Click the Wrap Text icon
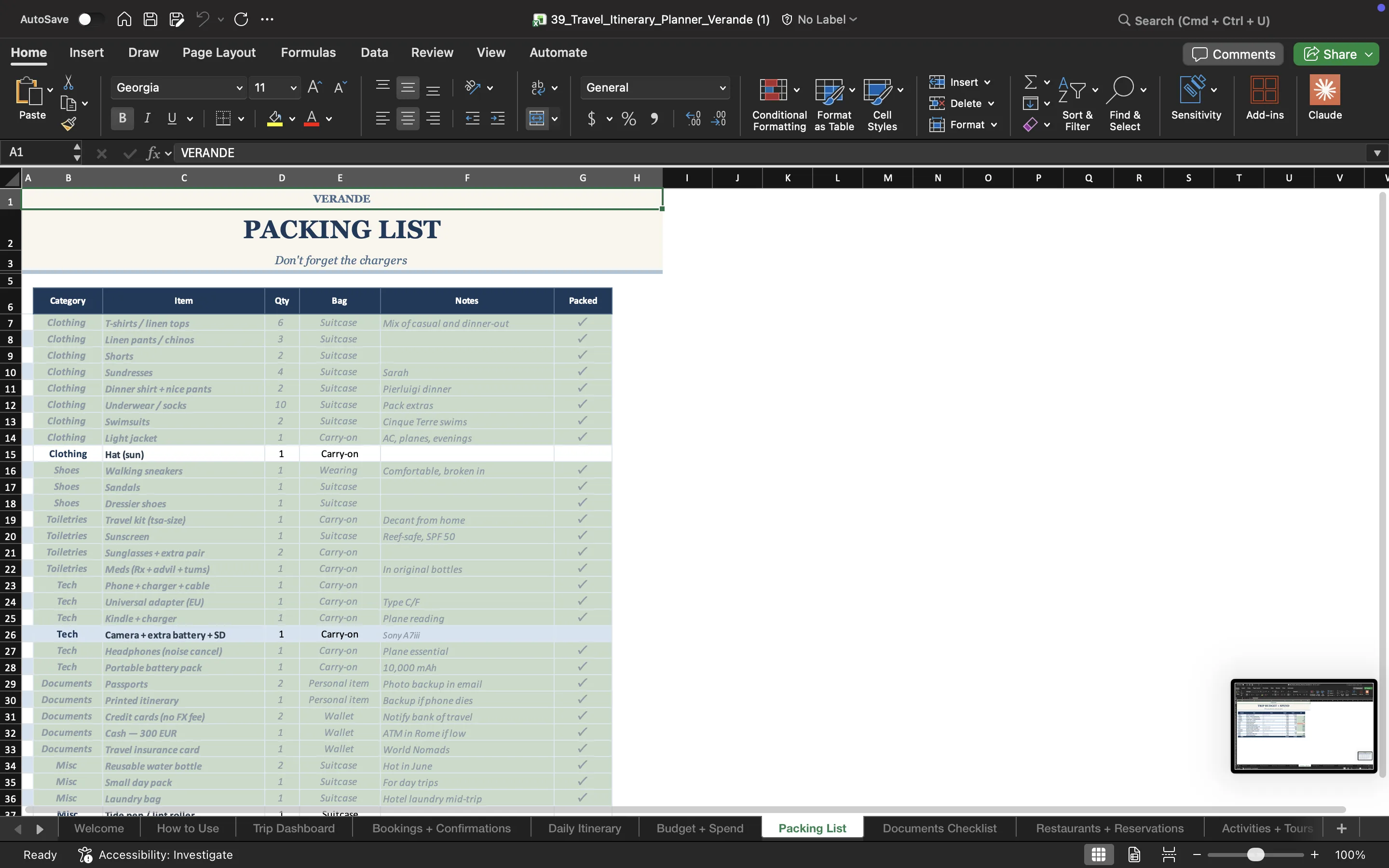Screen dimensions: 1389x868 [538, 87]
